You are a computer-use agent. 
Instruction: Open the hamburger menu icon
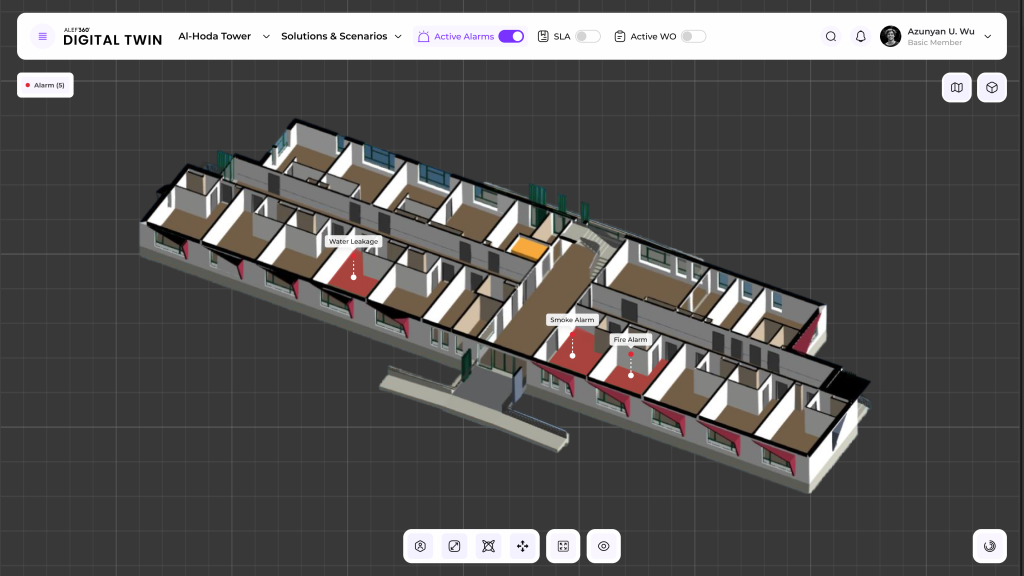click(42, 36)
